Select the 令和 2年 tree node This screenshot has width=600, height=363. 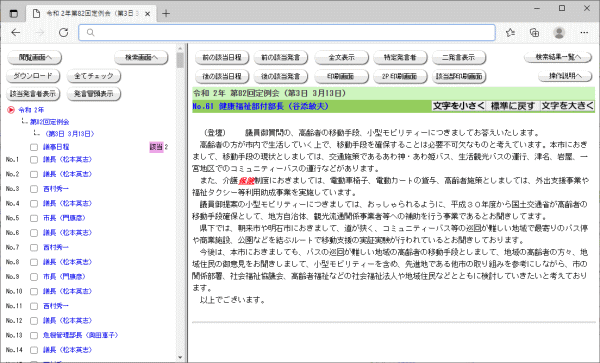[x=31, y=110]
